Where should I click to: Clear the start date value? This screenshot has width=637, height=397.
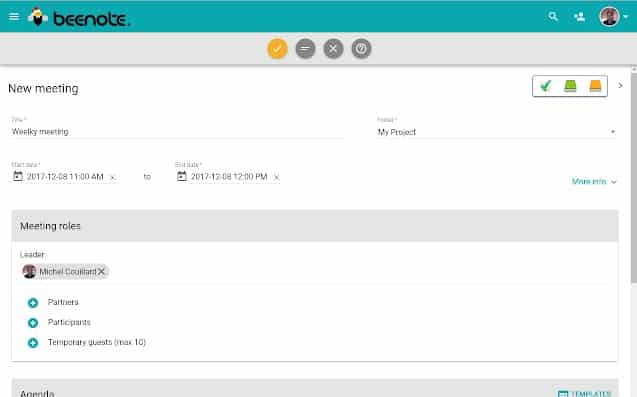113,178
